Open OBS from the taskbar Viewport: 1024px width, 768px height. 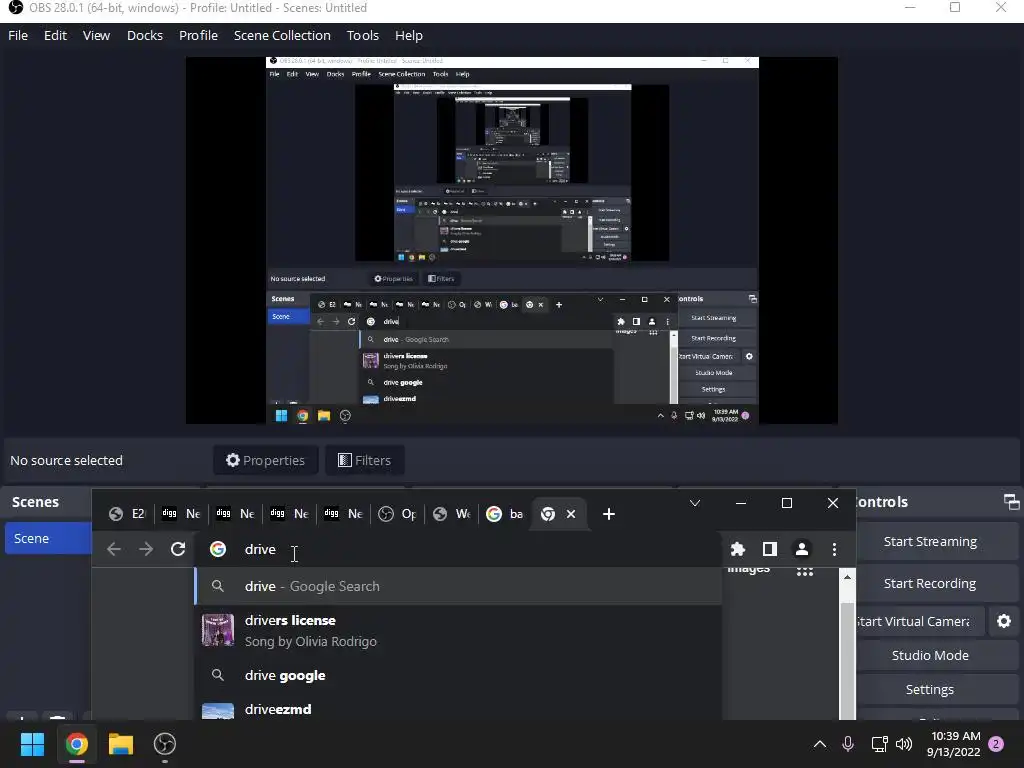165,744
